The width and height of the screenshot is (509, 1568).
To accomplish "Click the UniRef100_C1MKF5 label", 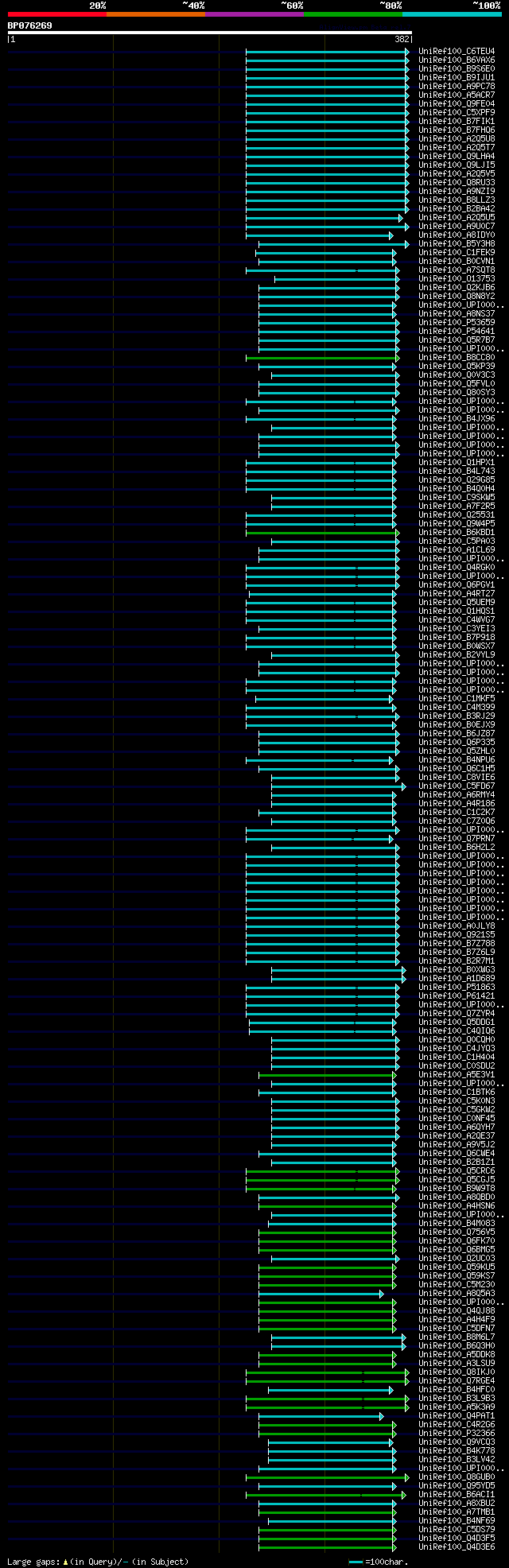I will (x=457, y=699).
